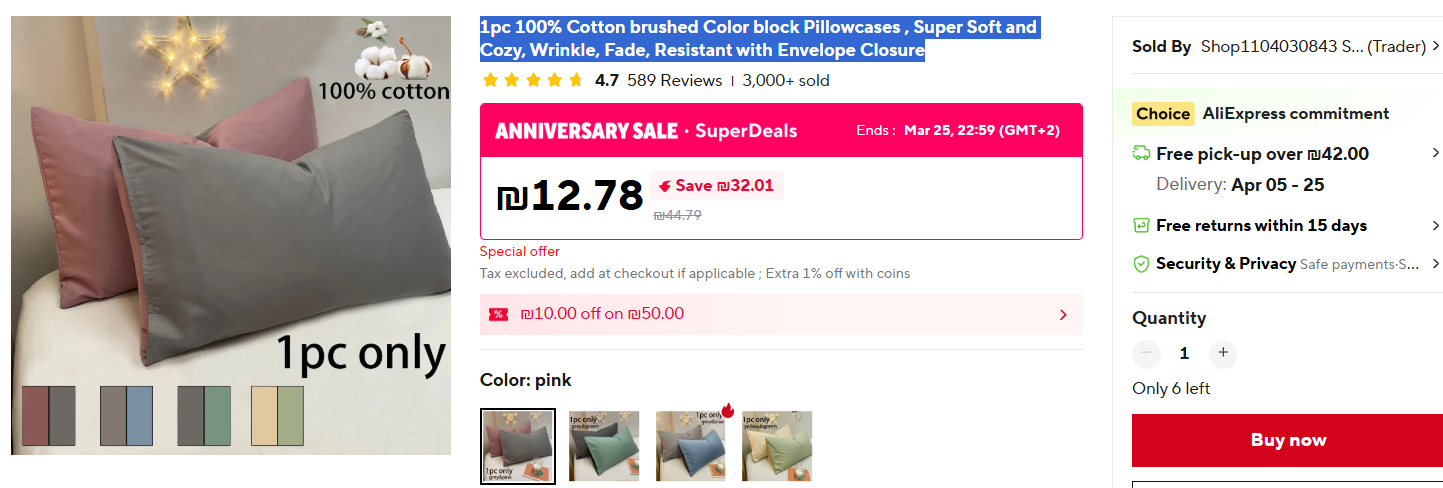Screen dimensions: 1443x488
Task: Select the grey and green pillowcase option
Action: point(604,446)
